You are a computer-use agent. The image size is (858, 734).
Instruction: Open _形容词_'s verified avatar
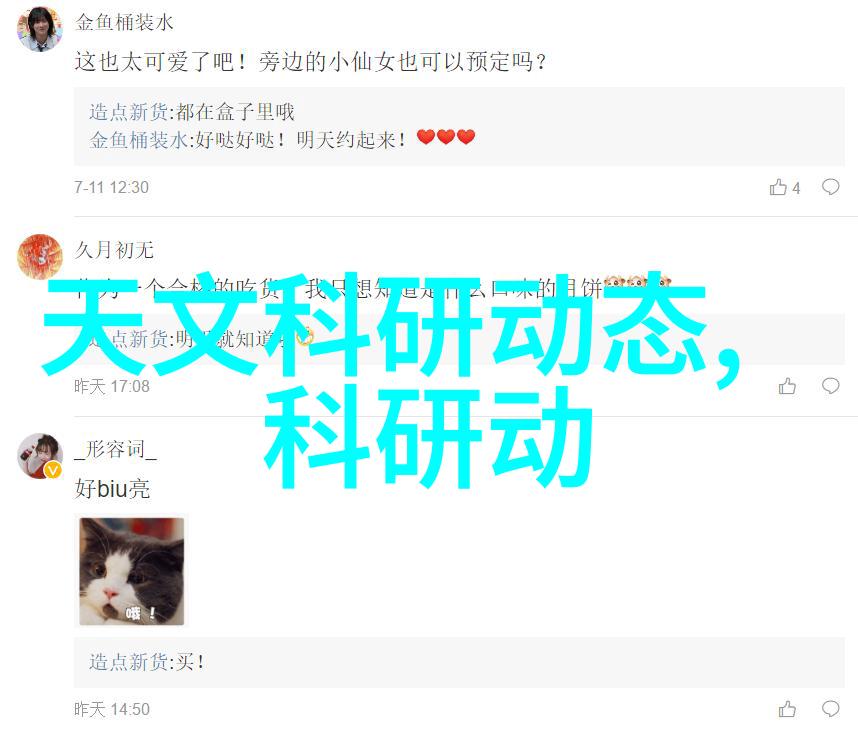pyautogui.click(x=39, y=456)
